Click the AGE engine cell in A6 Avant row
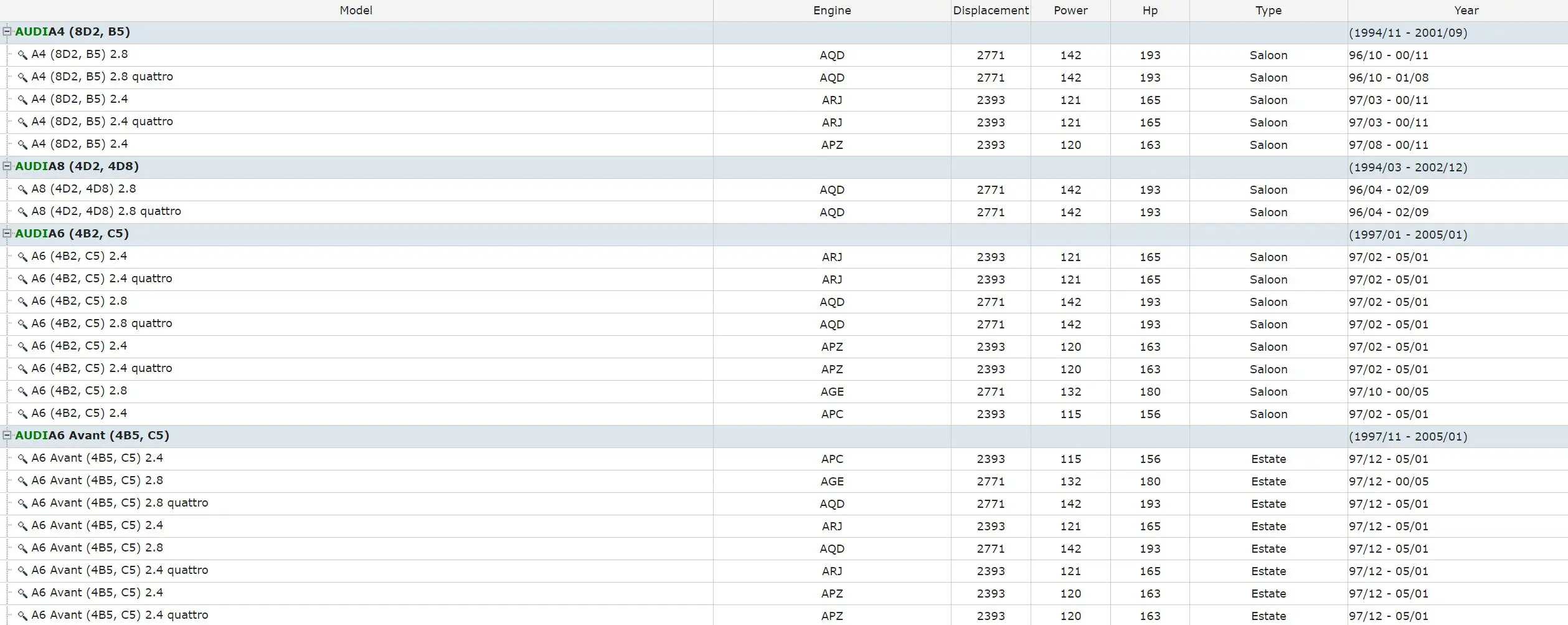 pos(832,482)
